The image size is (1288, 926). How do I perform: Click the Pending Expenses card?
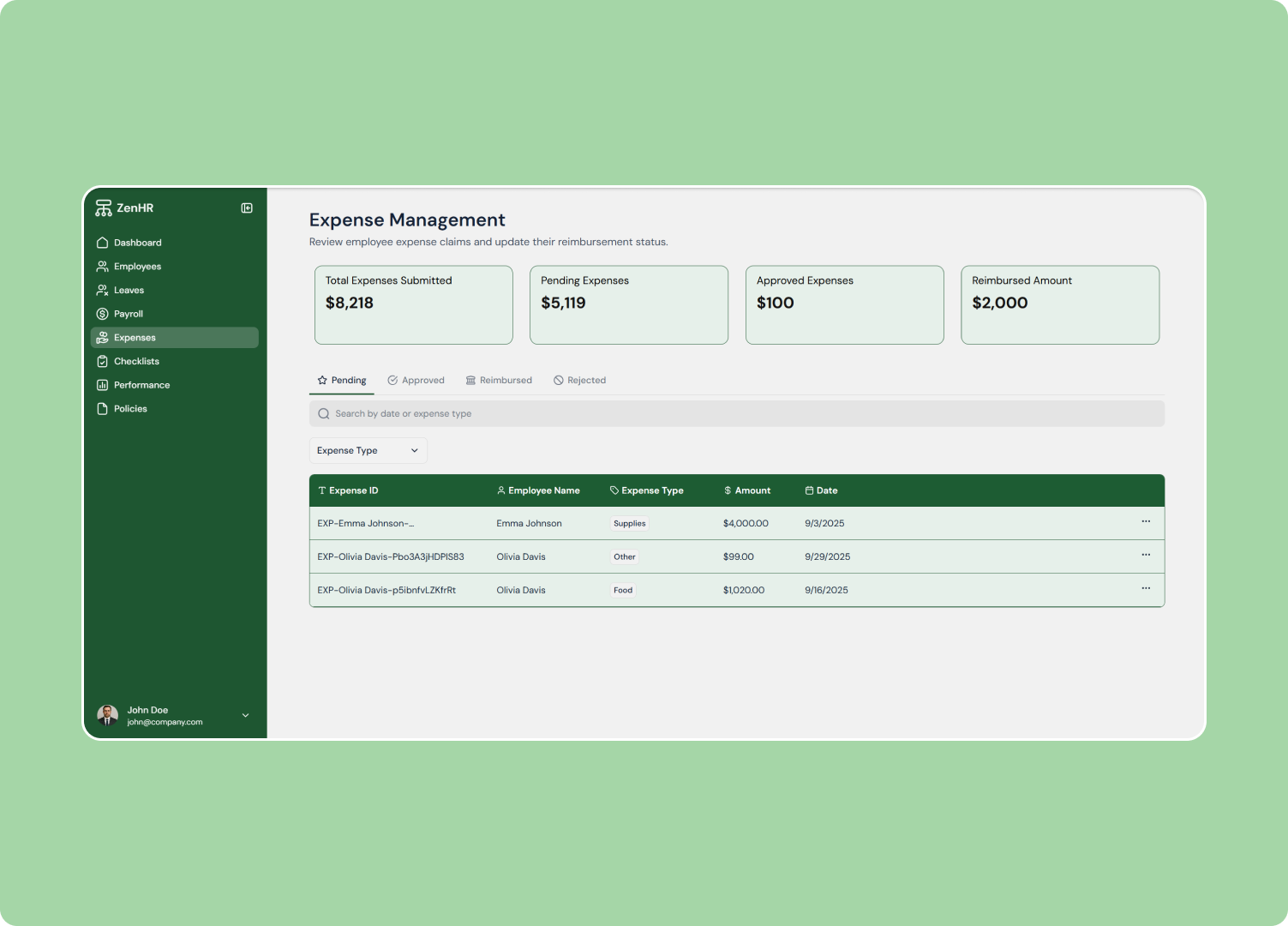[x=629, y=305]
